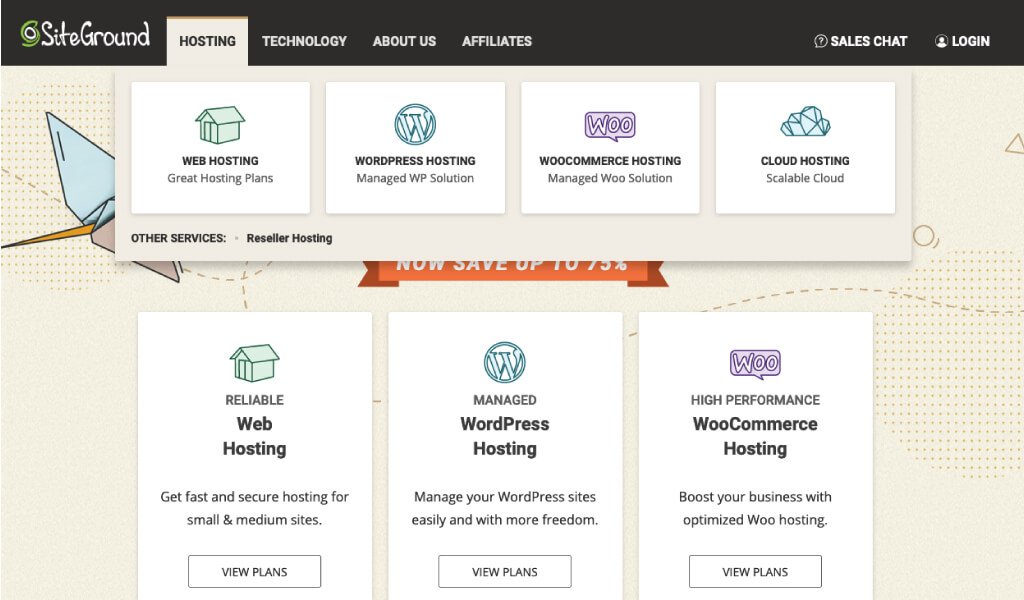1024x600 pixels.
Task: Click 'Managed Woo Solution' subtitle text
Action: 610,178
